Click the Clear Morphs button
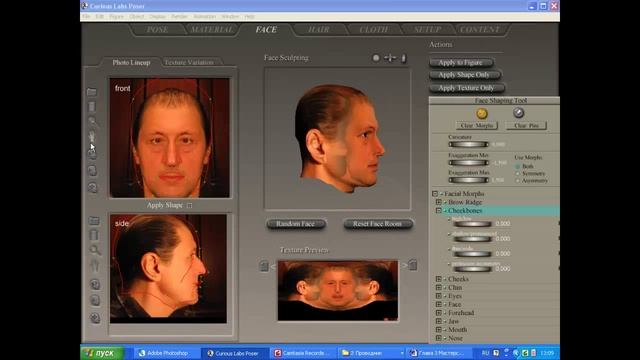Viewport: 640px width, 360px height. pyautogui.click(x=476, y=126)
